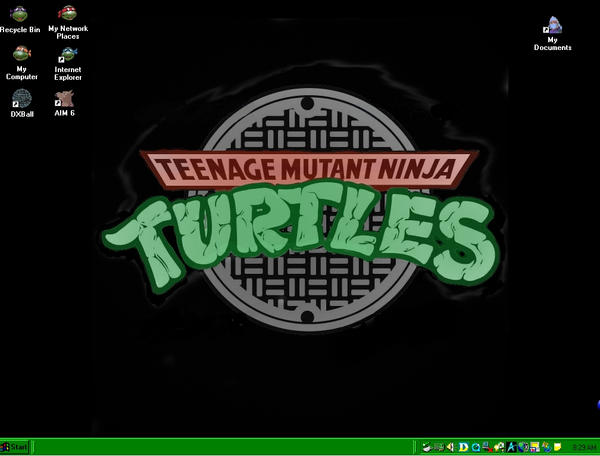
Task: Select the My Computer desktop icon
Action: [22, 54]
